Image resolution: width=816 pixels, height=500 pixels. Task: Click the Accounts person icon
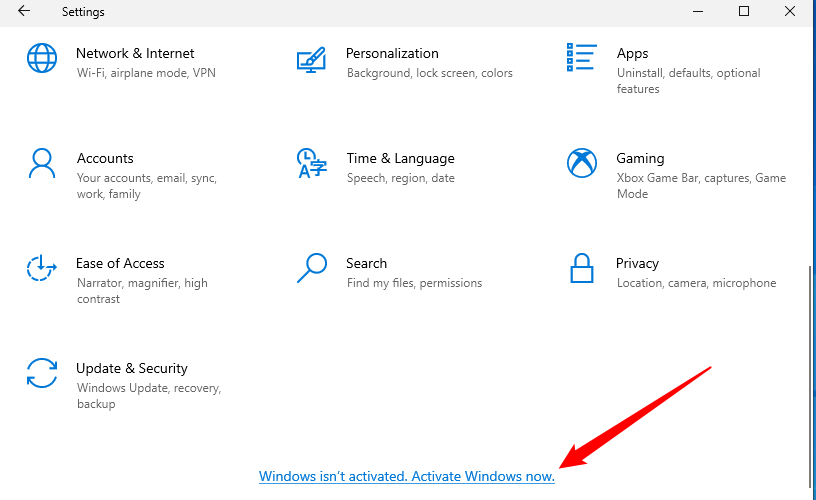click(x=42, y=164)
